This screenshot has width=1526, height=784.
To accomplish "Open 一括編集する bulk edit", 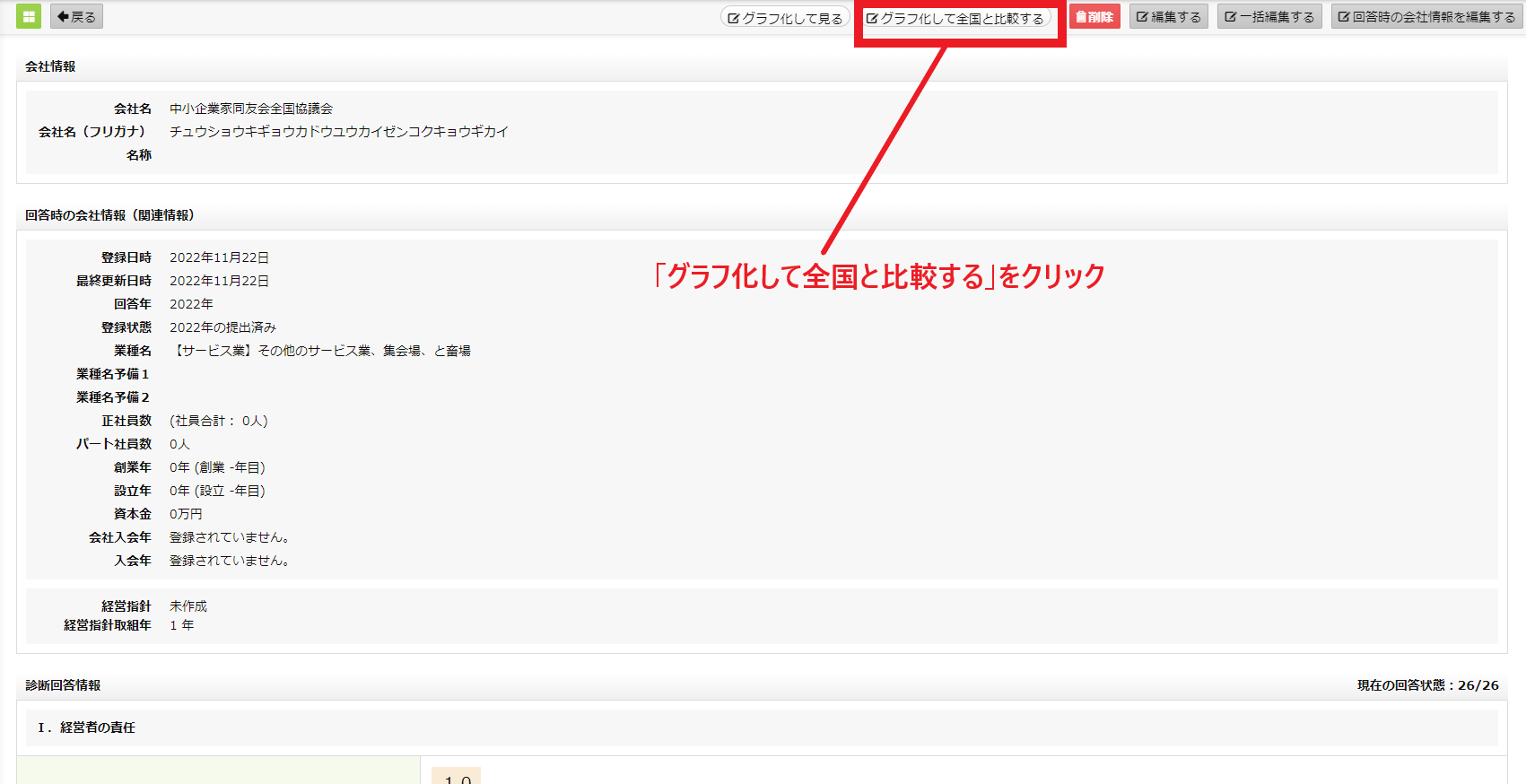I will [x=1269, y=17].
